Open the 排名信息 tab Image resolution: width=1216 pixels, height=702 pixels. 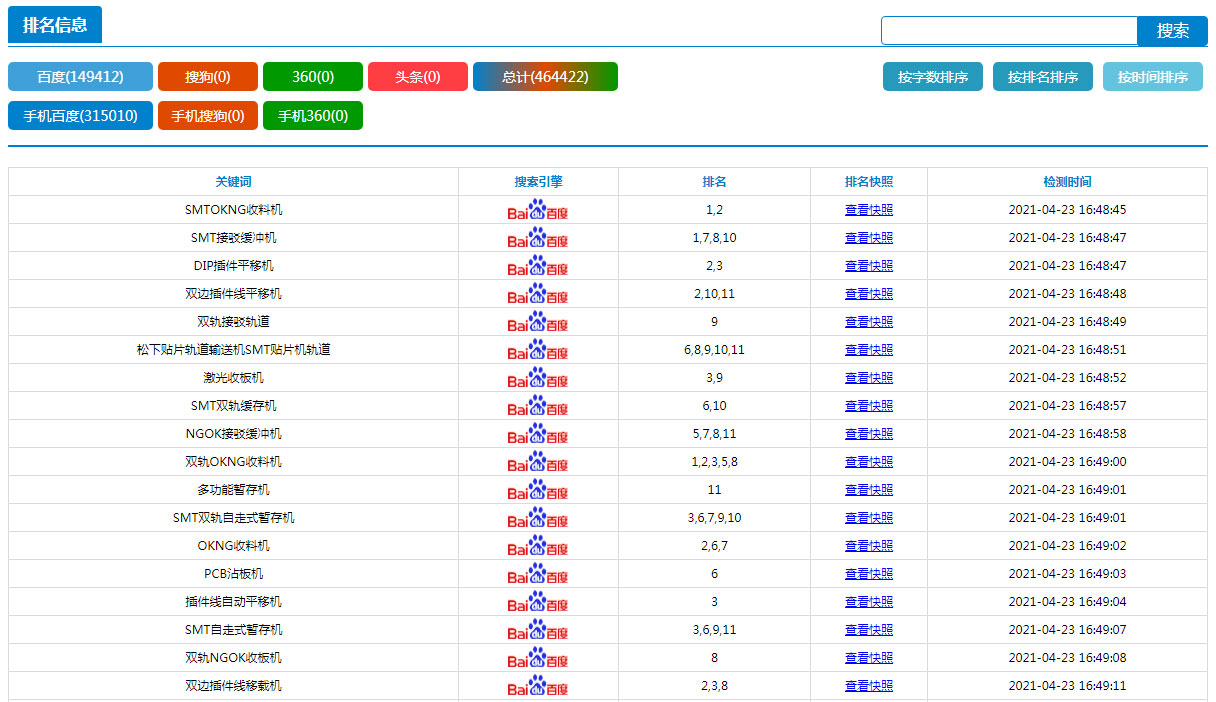[55, 25]
